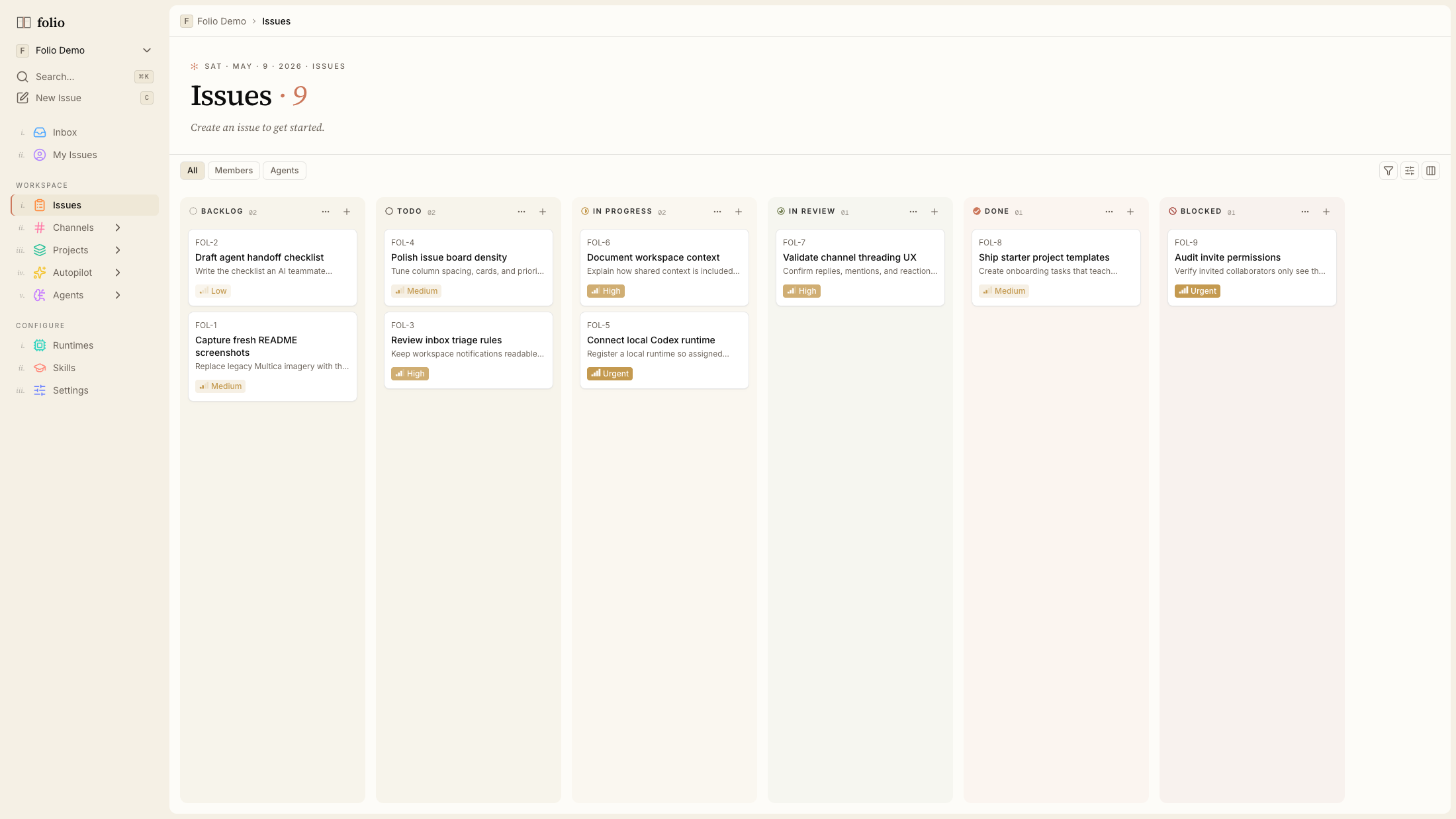Viewport: 1456px width, 819px height.
Task: Click Medium priority badge on FOL-8
Action: [1004, 291]
